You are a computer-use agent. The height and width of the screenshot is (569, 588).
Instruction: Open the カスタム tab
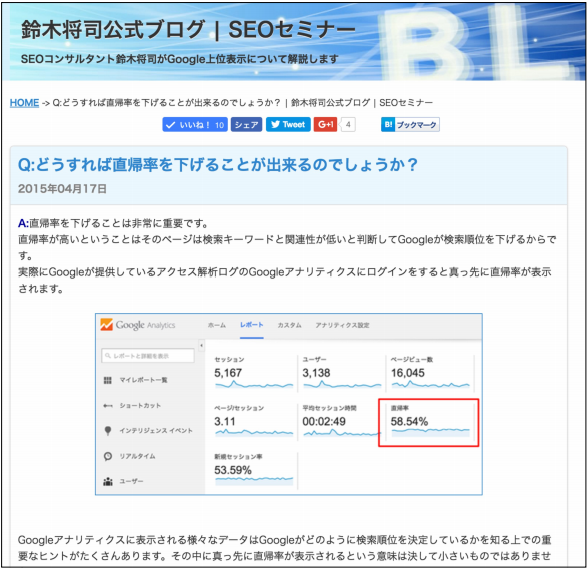coord(289,325)
